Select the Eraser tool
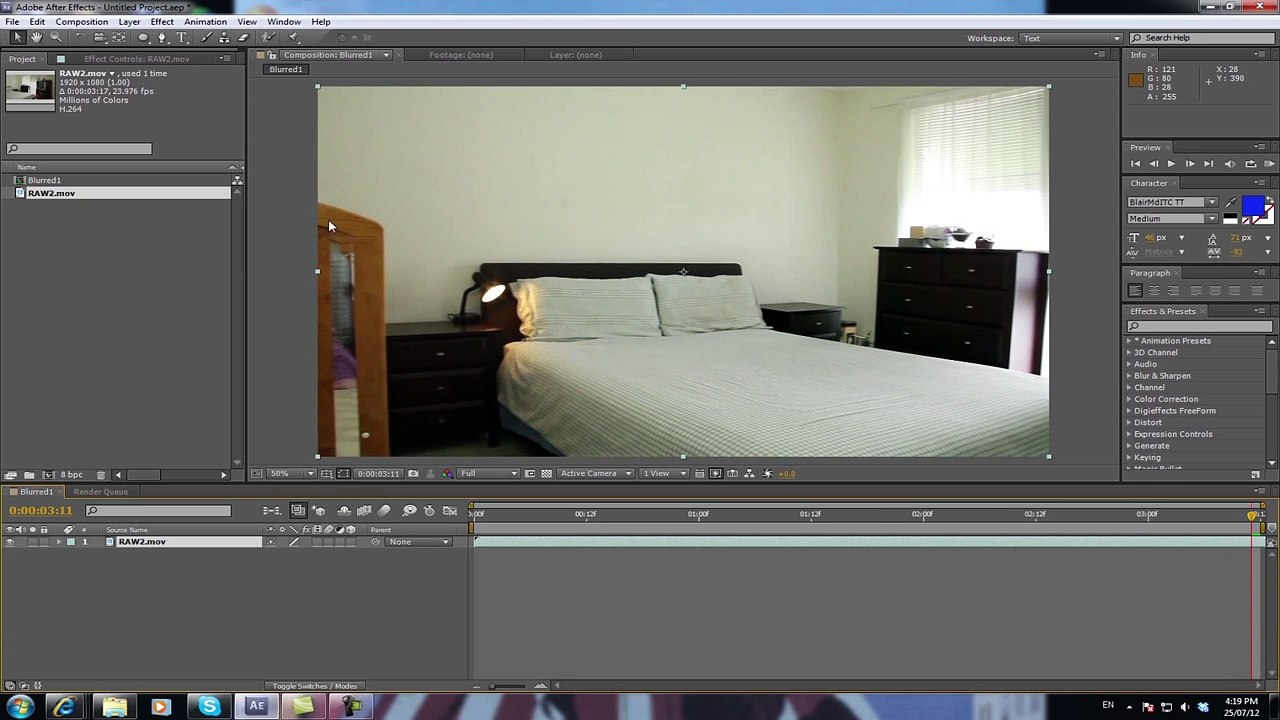Screen dimensions: 1280x720 coord(243,38)
